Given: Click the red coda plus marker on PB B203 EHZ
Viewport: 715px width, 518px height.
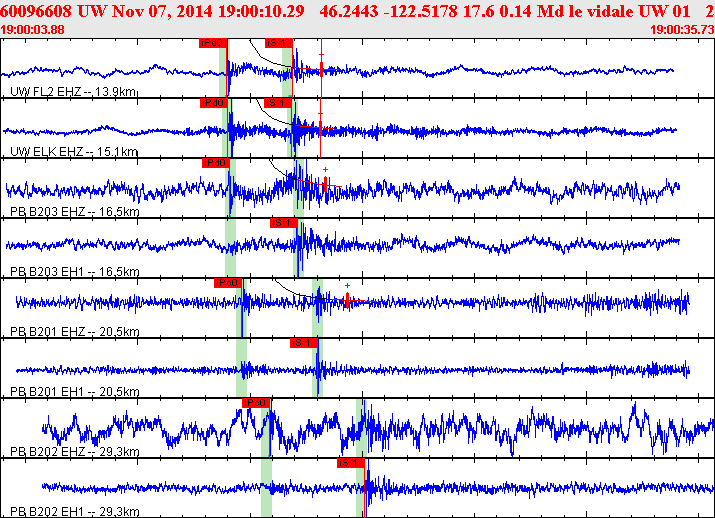Looking at the screenshot, I should click(x=325, y=170).
